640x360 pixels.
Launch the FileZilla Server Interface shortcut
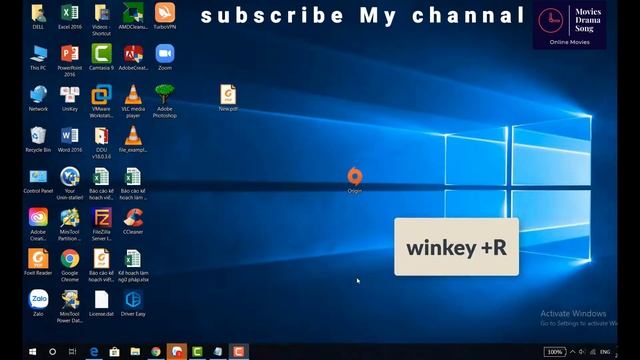[101, 224]
